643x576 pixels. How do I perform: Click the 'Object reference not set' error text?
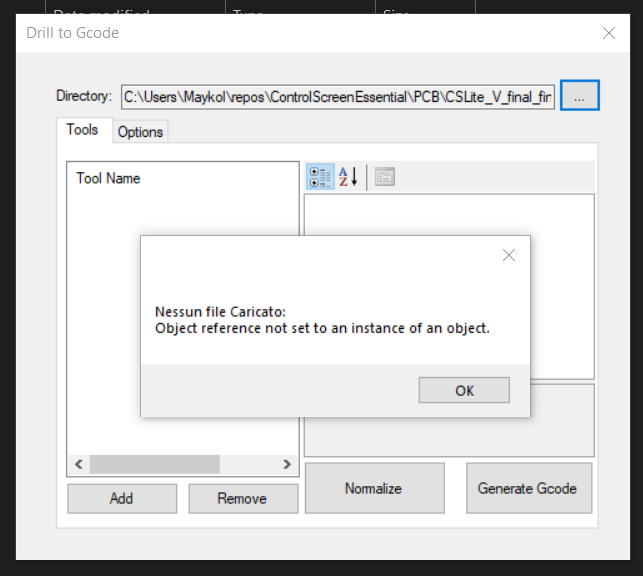(x=322, y=328)
